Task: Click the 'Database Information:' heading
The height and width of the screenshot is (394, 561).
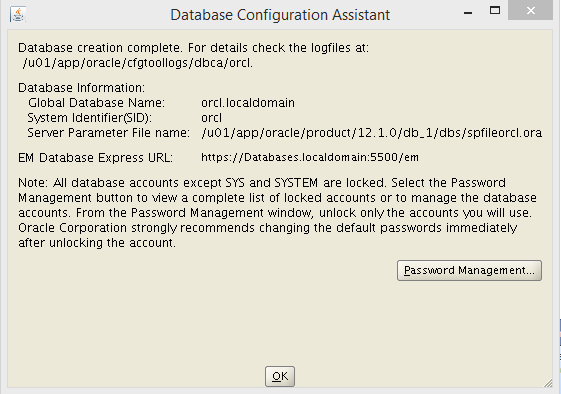Action: pyautogui.click(x=82, y=88)
